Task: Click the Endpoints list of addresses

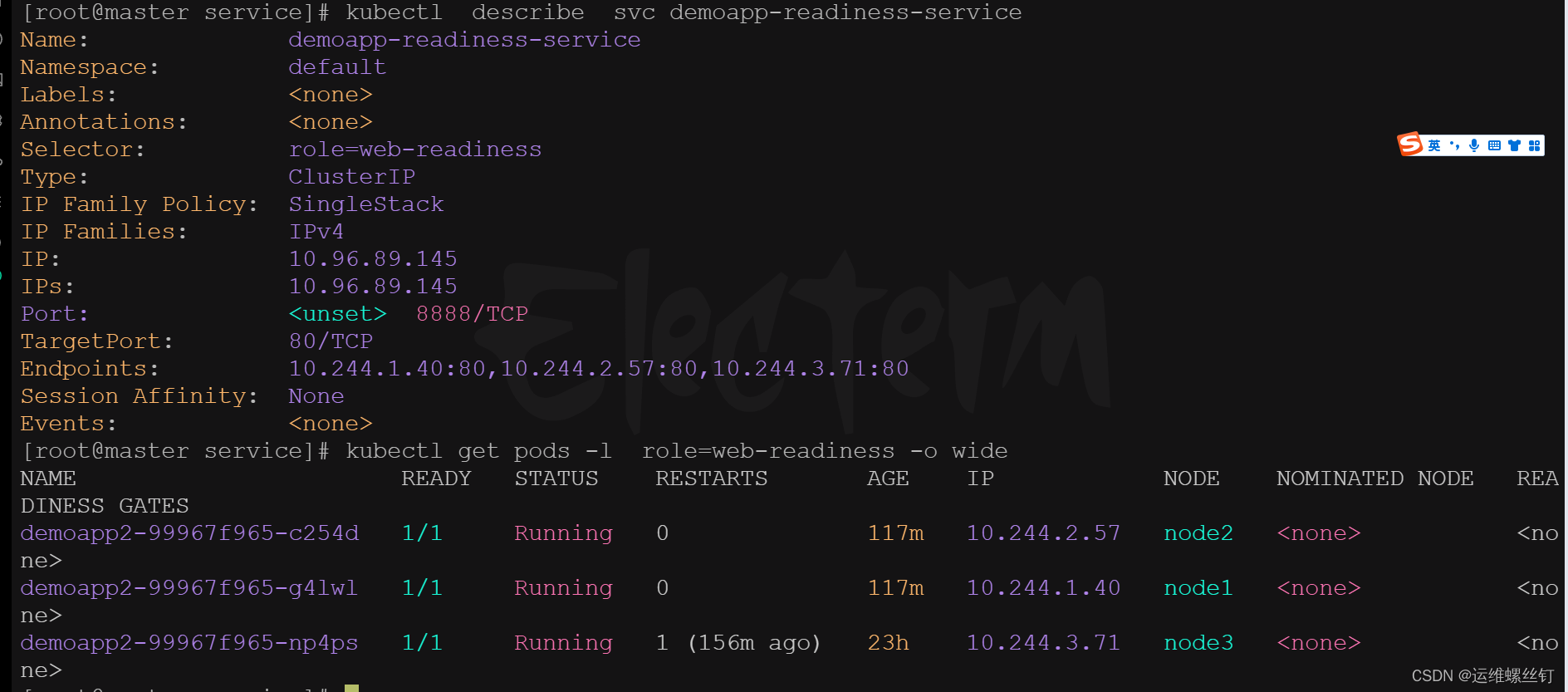Action: tap(599, 369)
